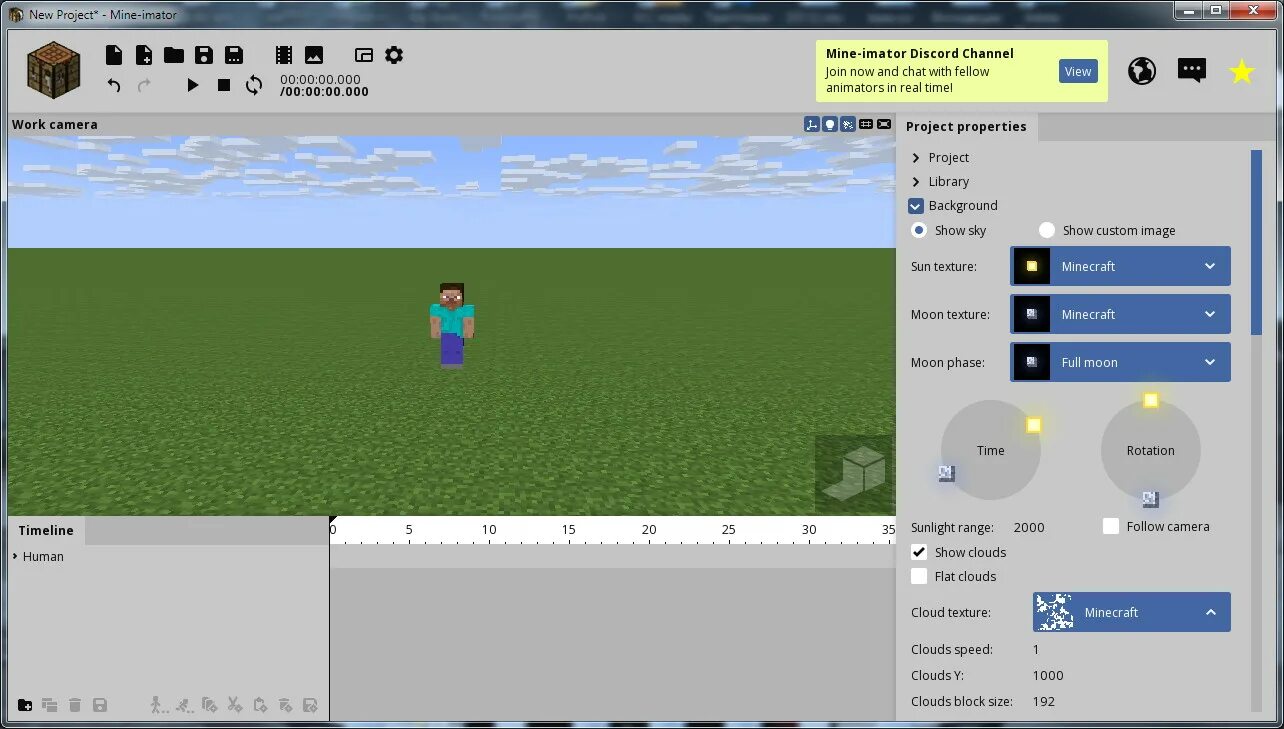This screenshot has width=1284, height=729.
Task: Click the delete keyframes trash icon
Action: pyautogui.click(x=285, y=705)
